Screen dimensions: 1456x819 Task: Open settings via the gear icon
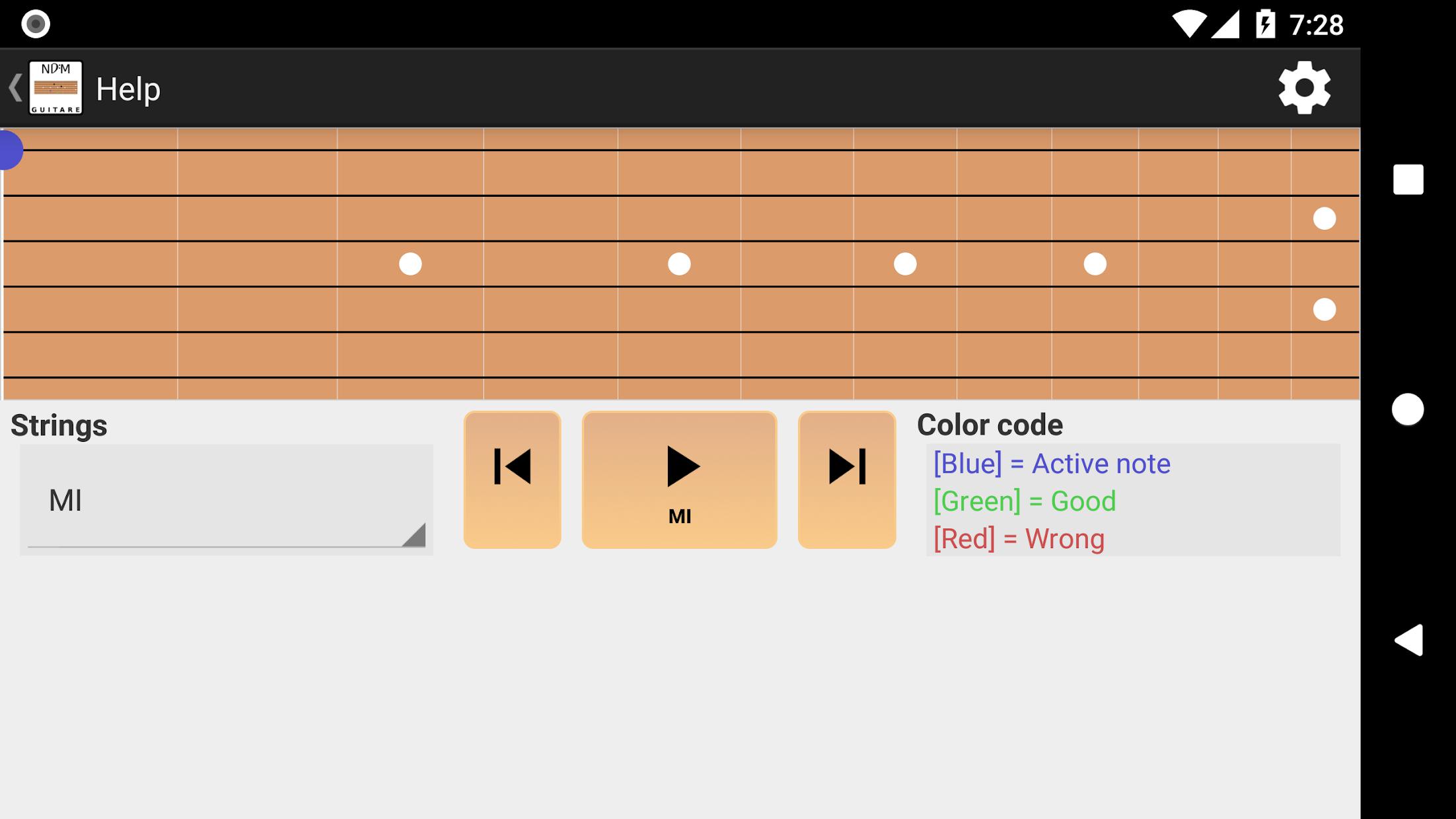click(x=1304, y=88)
